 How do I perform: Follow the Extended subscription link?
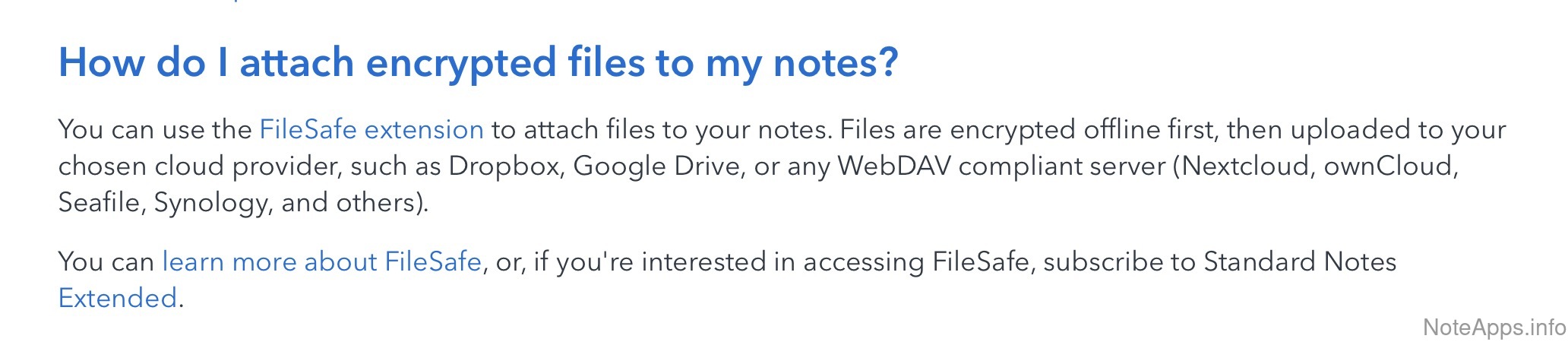(118, 298)
